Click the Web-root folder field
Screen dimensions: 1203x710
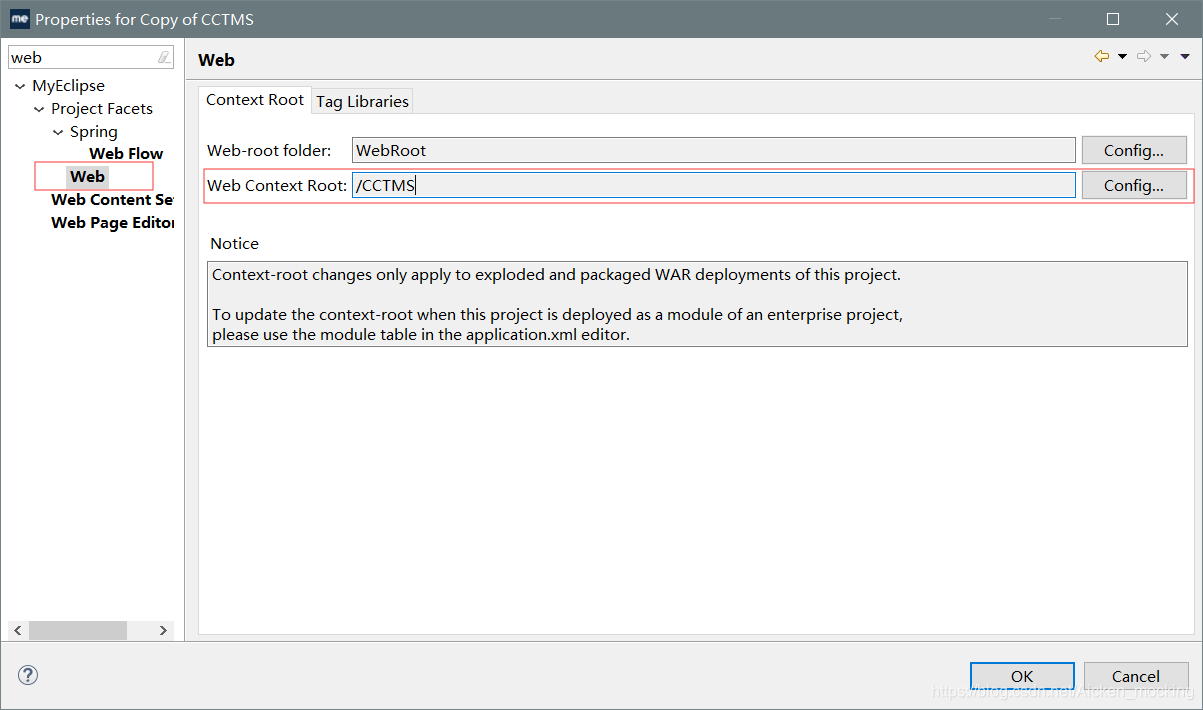tap(714, 151)
